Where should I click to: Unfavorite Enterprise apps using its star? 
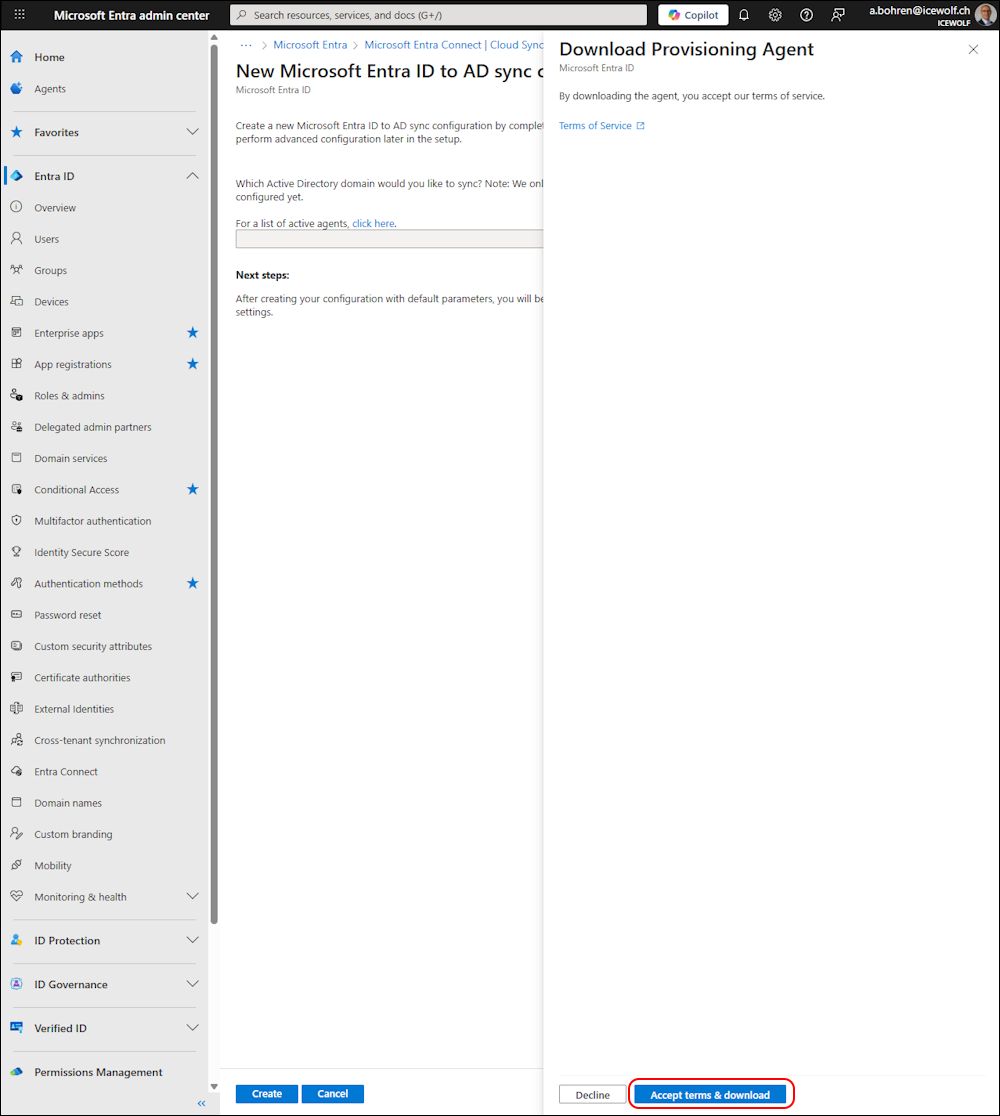(x=193, y=333)
